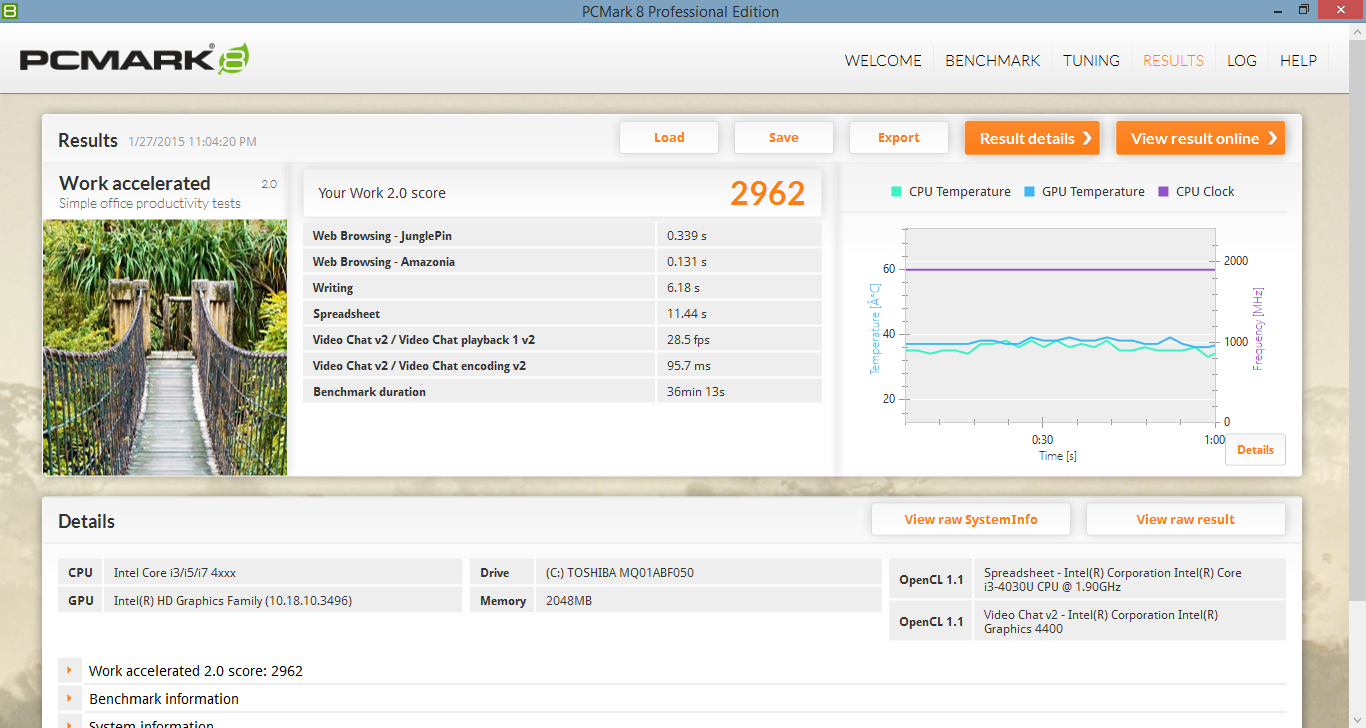
Task: Switch to the BENCHMARK tab
Action: coord(993,60)
